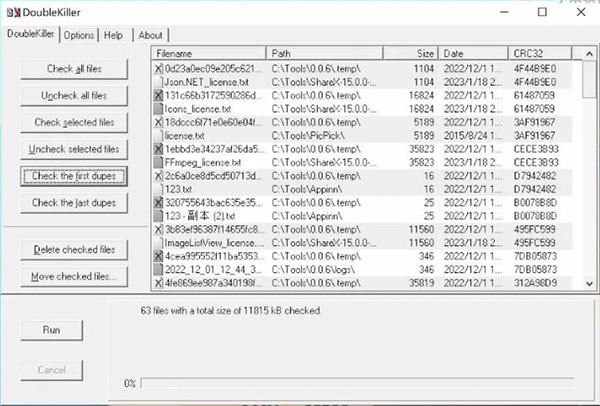Click the file list scroll down arrow
Image resolution: width=600 pixels, height=406 pixels.
pyautogui.click(x=589, y=284)
